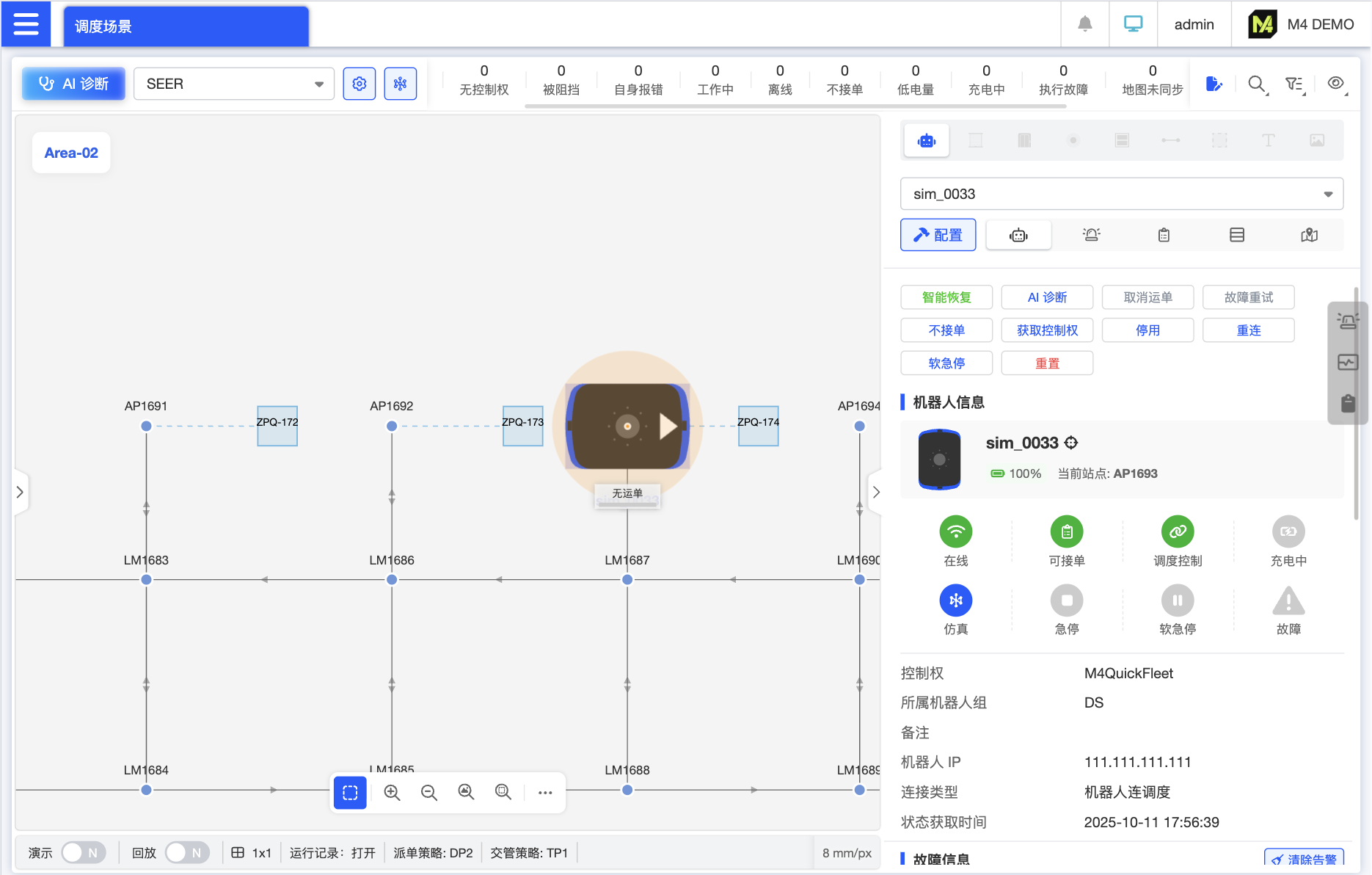The image size is (1372, 875).
Task: Click the zoom-in magnifier in the map toolbar
Action: (393, 793)
